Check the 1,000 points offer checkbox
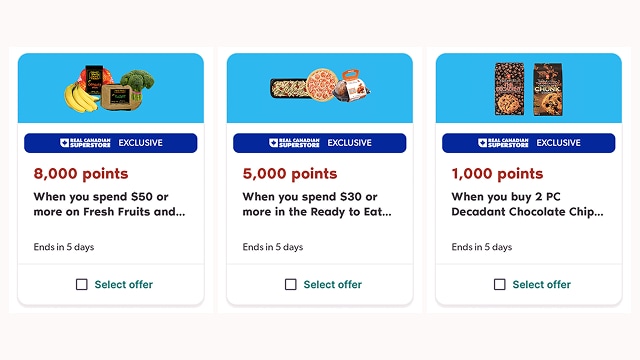The width and height of the screenshot is (640, 360). click(x=500, y=284)
